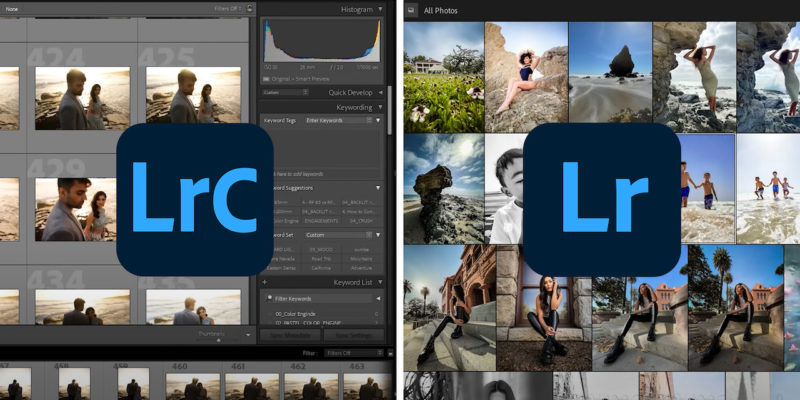Click the All Photos panel icon in Lightroom
This screenshot has height=400, width=800.
412,10
